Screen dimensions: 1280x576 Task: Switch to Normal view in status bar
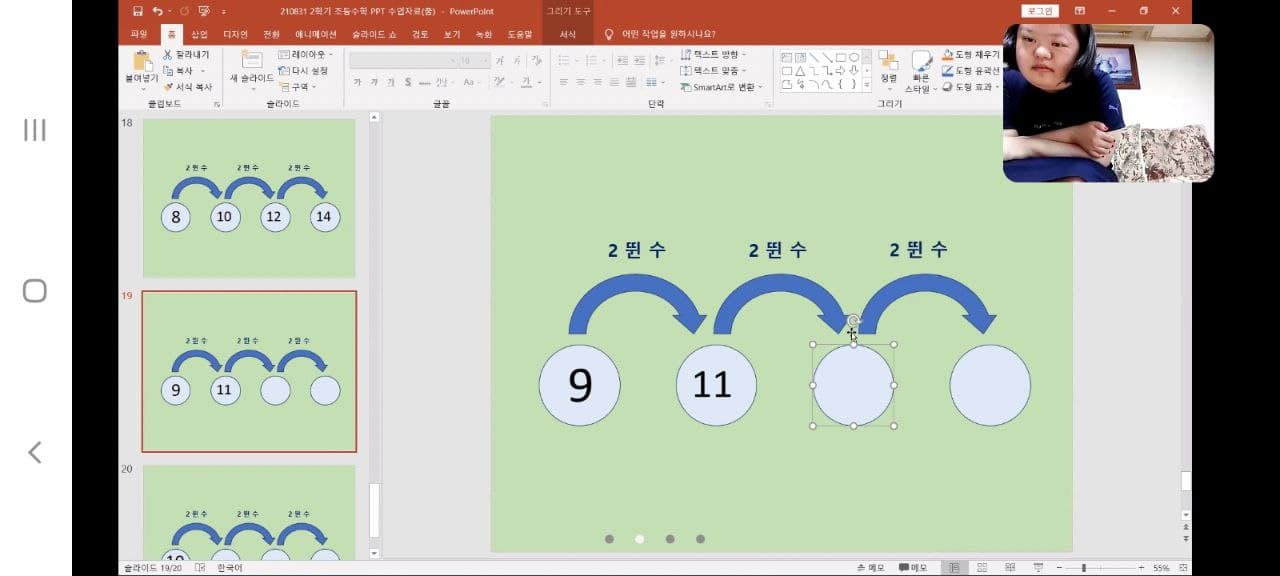[x=954, y=567]
